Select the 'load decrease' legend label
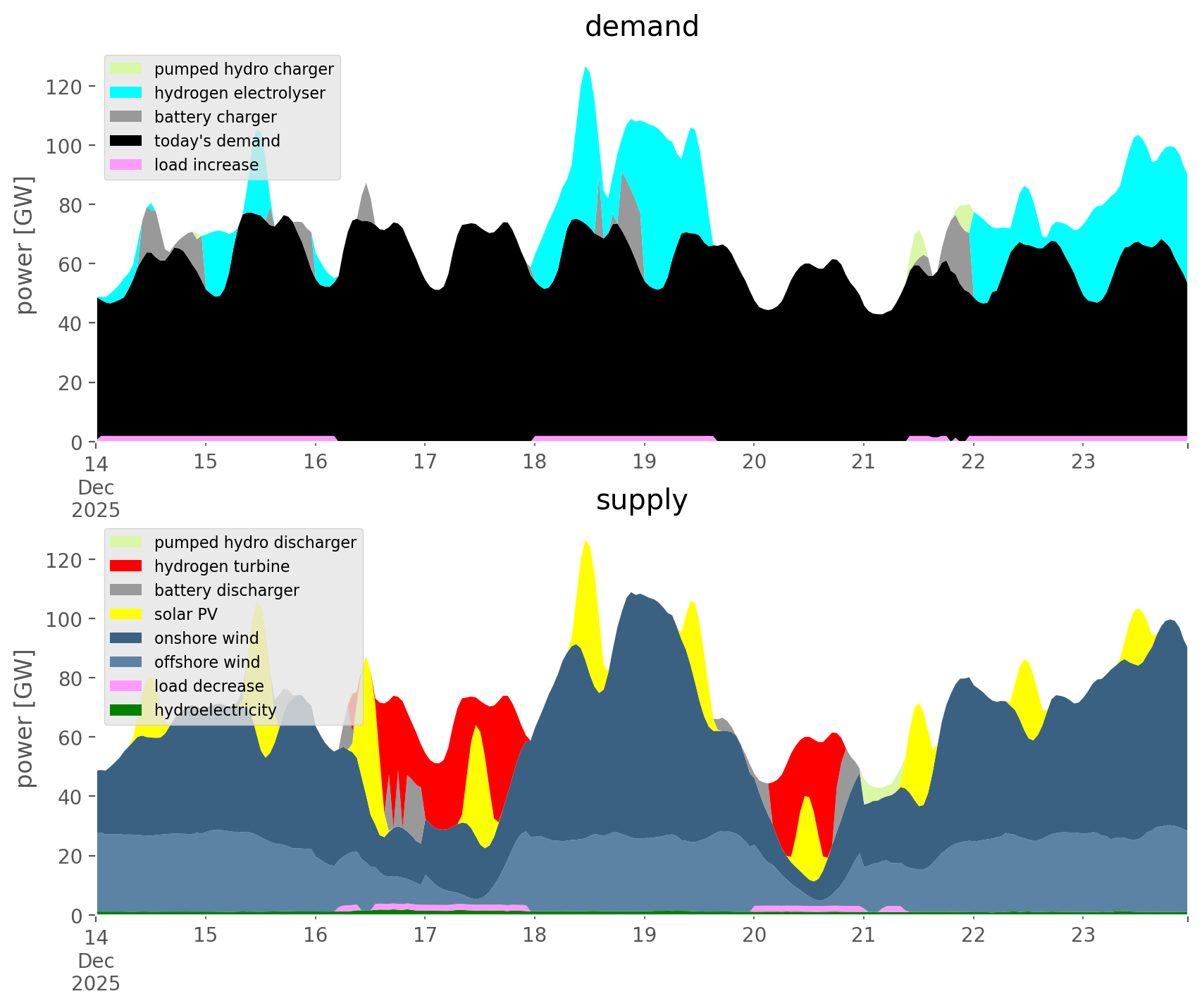Viewport: 1202px width, 1008px height. (x=209, y=686)
